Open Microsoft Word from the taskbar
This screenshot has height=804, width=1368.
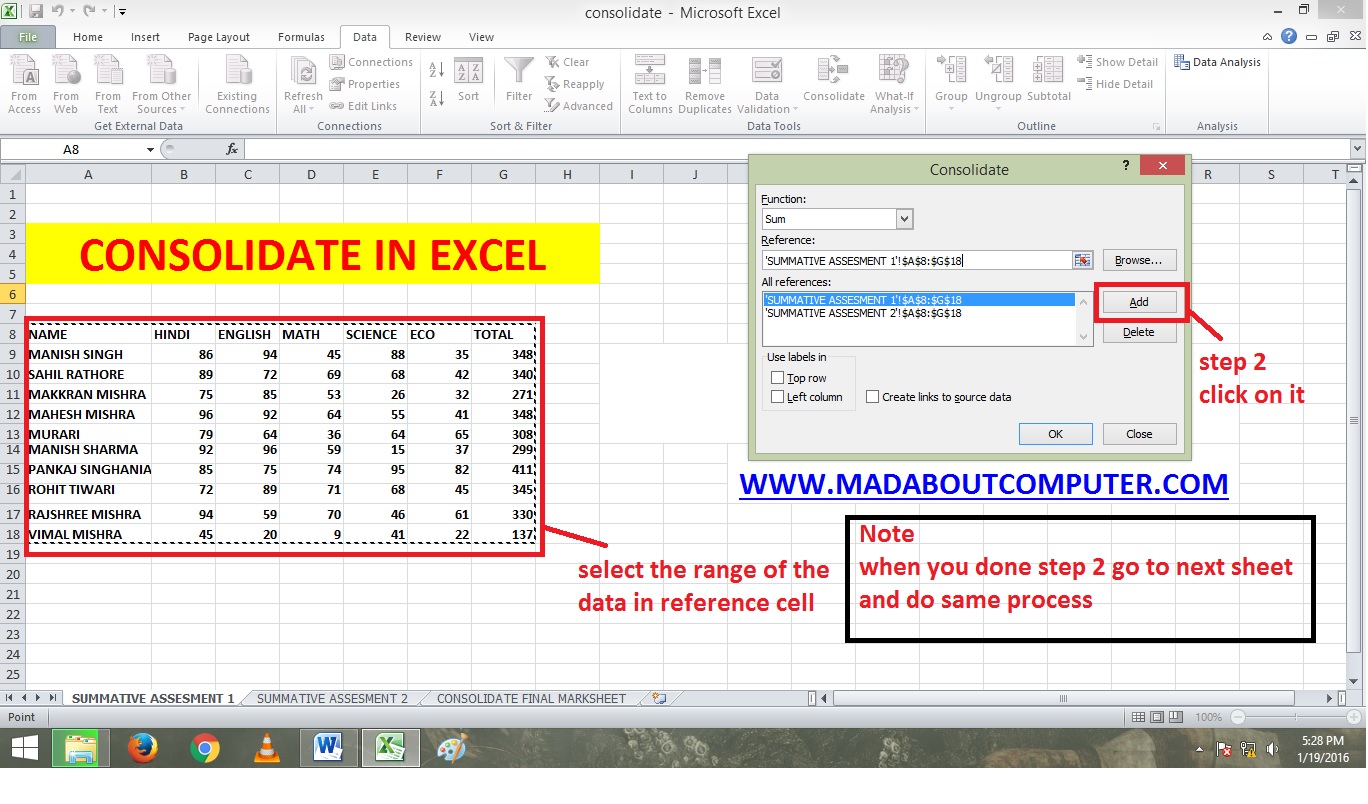328,748
